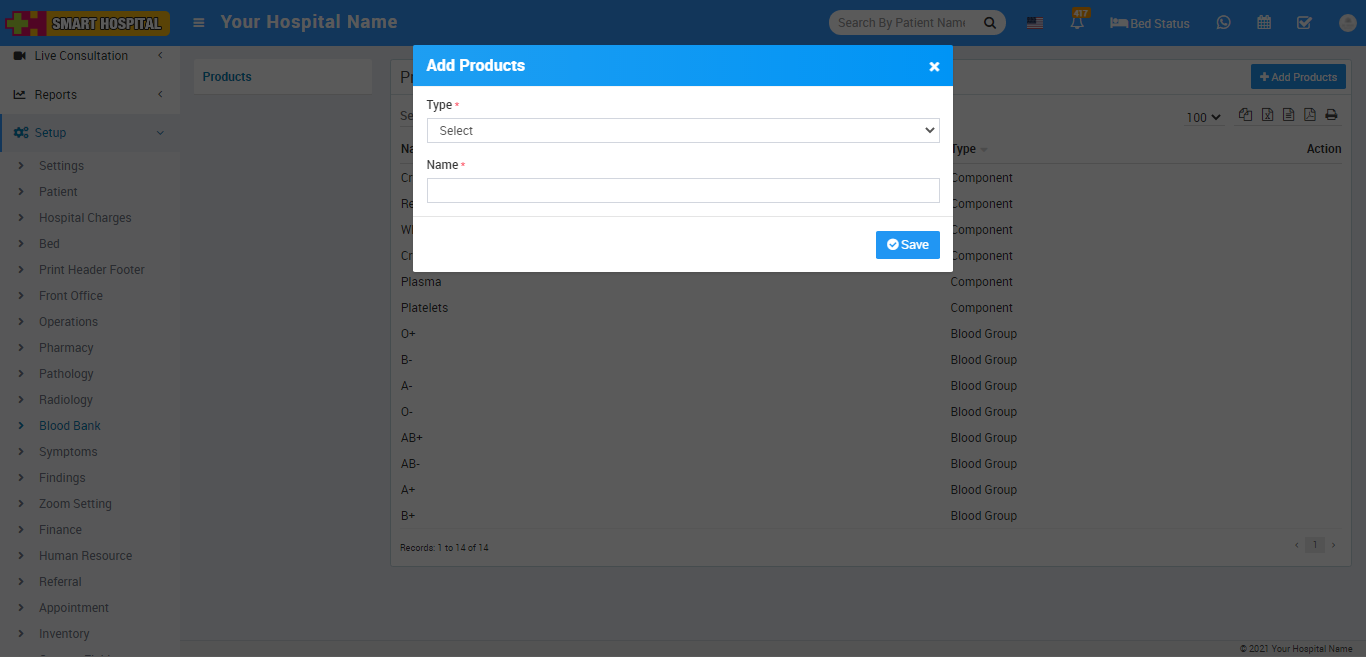Viewport: 1366px width, 657px height.
Task: Toggle the hamburger sidebar menu
Action: click(x=199, y=22)
